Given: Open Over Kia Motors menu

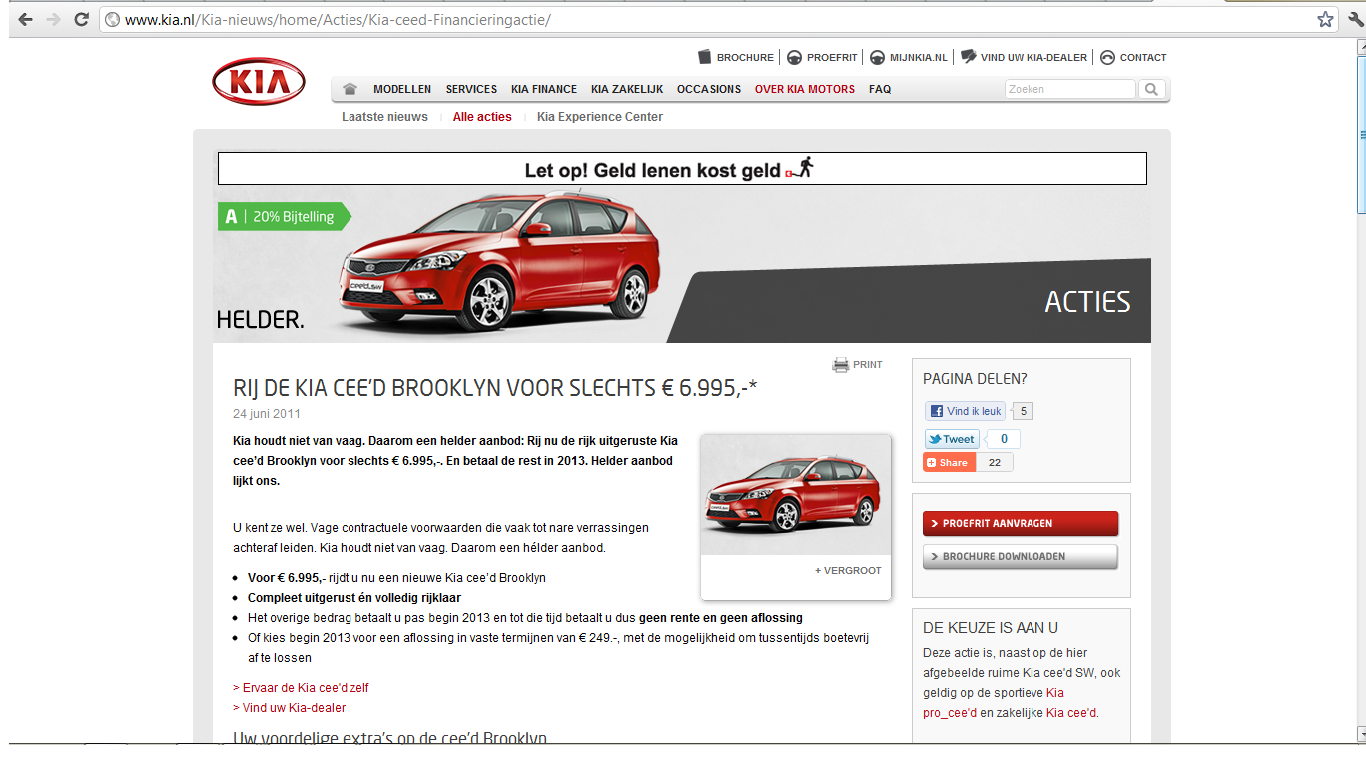Looking at the screenshot, I should [805, 89].
